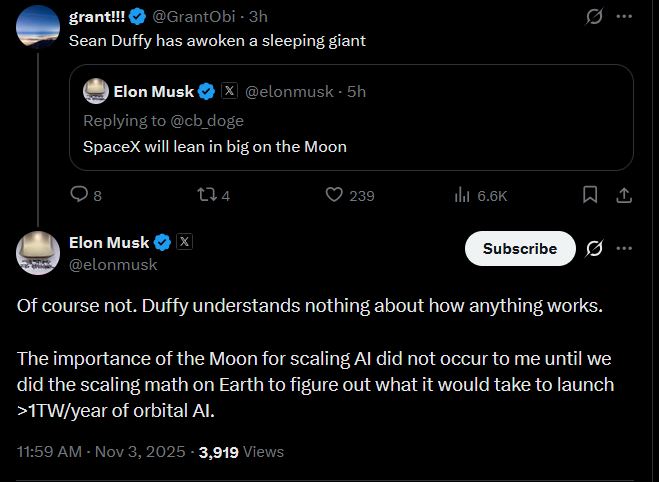The image size is (659, 482).
Task: Click the reply icon on grant's tweet
Action: [x=80, y=195]
